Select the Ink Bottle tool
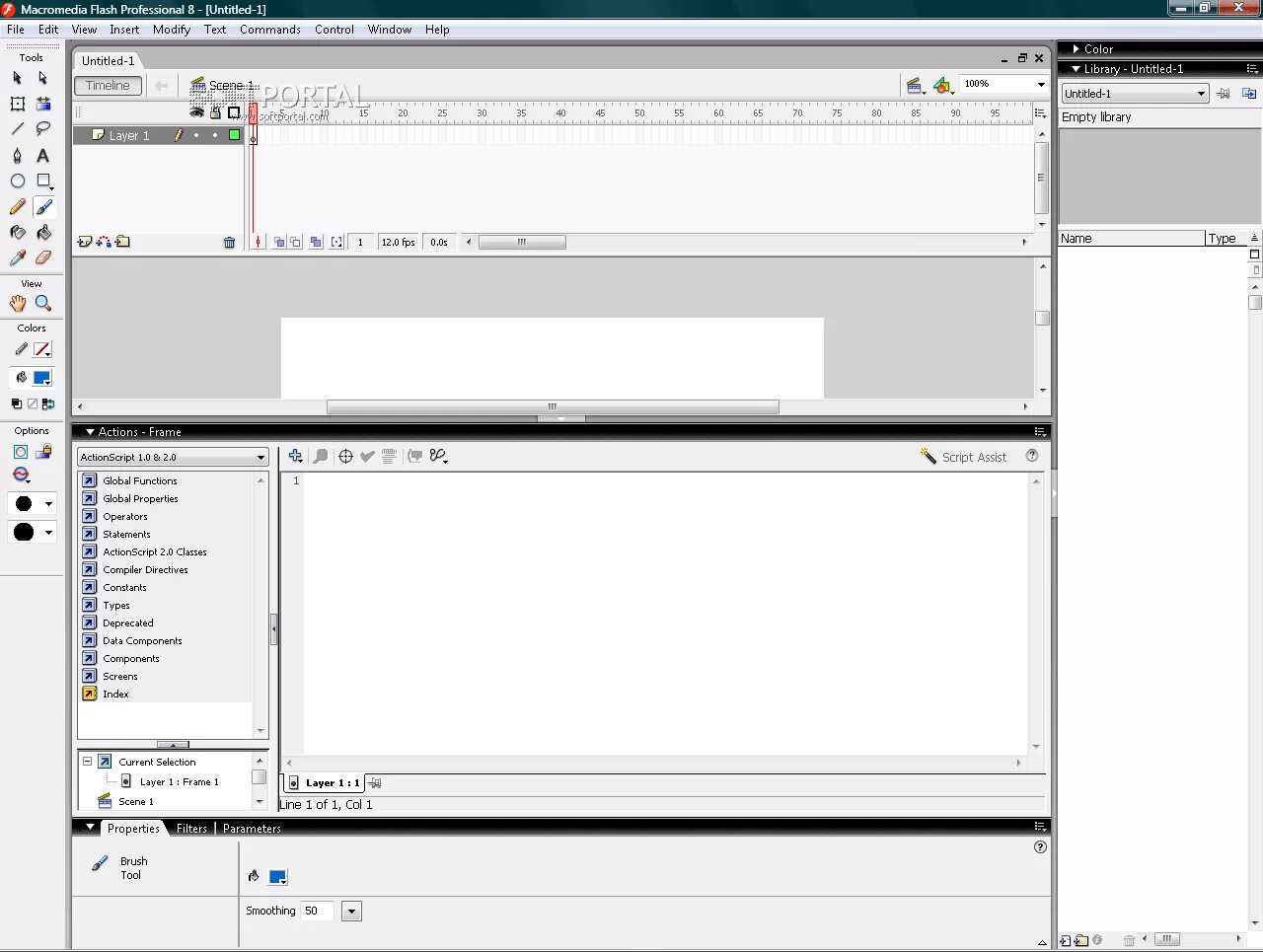 pyautogui.click(x=17, y=233)
